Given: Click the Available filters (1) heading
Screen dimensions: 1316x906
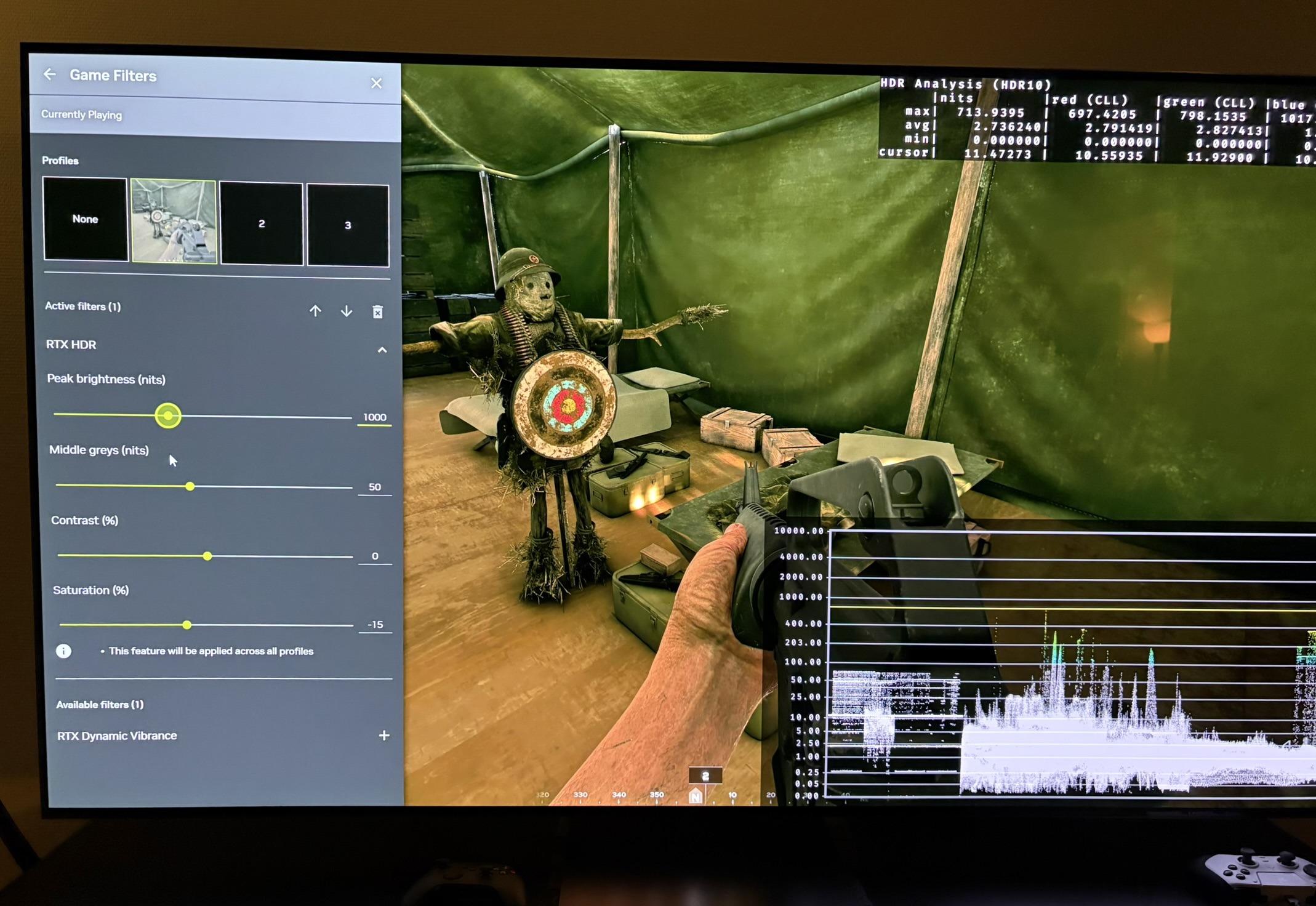Looking at the screenshot, I should (x=100, y=705).
